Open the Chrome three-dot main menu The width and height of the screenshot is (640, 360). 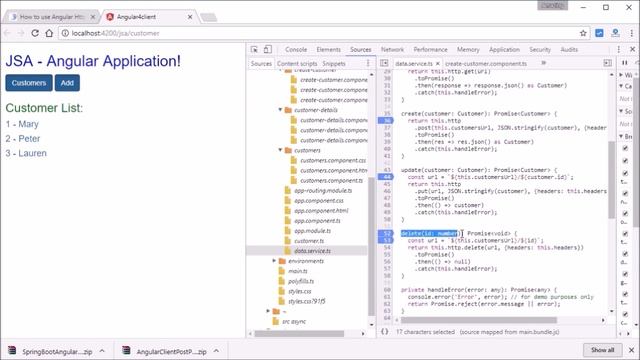click(632, 33)
